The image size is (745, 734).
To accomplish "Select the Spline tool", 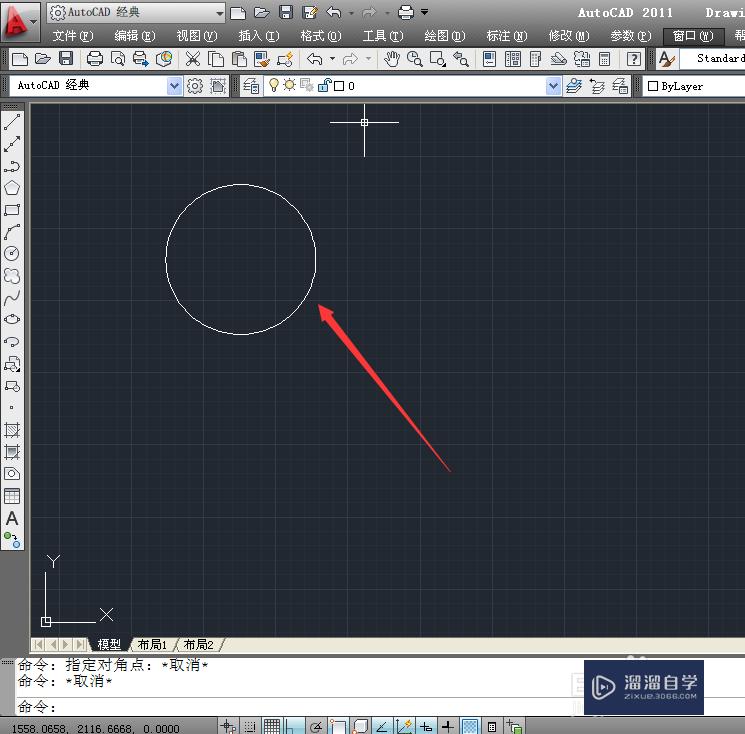I will tap(12, 298).
